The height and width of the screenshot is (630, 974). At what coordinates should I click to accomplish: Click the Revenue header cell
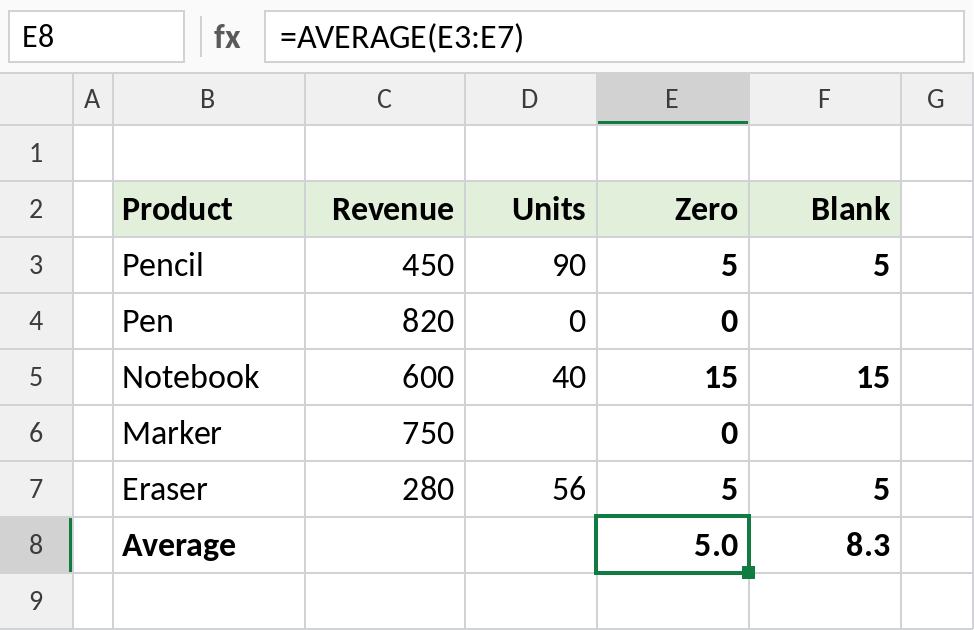point(385,209)
